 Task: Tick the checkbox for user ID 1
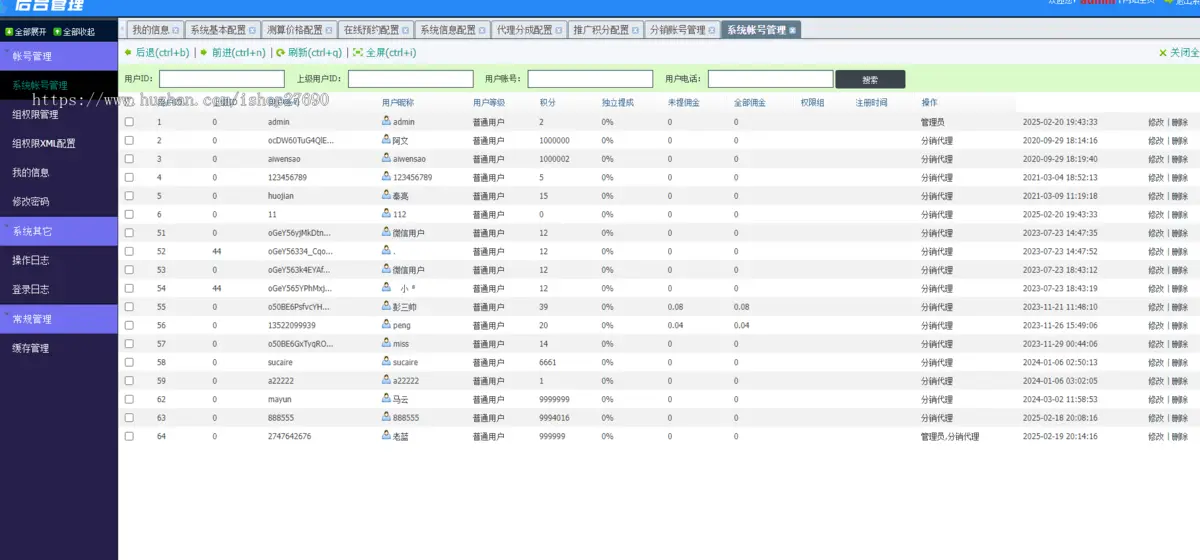[128, 122]
